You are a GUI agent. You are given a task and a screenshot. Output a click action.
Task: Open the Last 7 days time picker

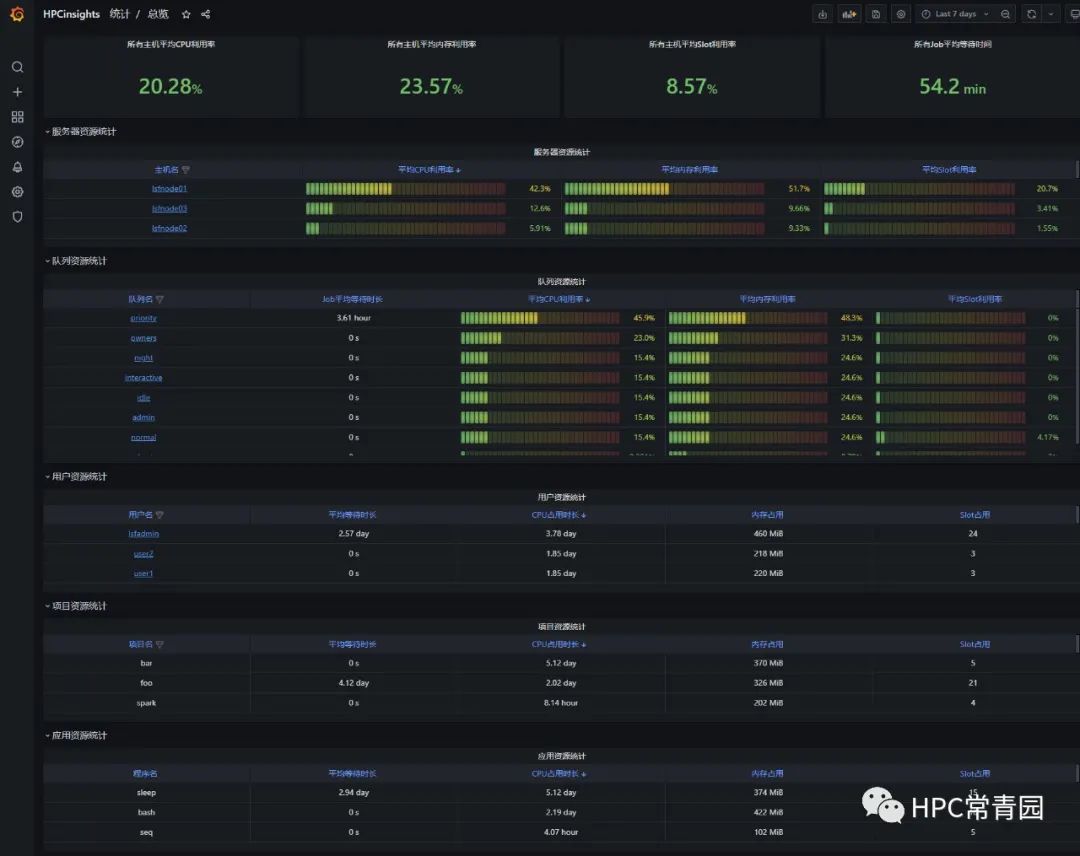[x=955, y=14]
